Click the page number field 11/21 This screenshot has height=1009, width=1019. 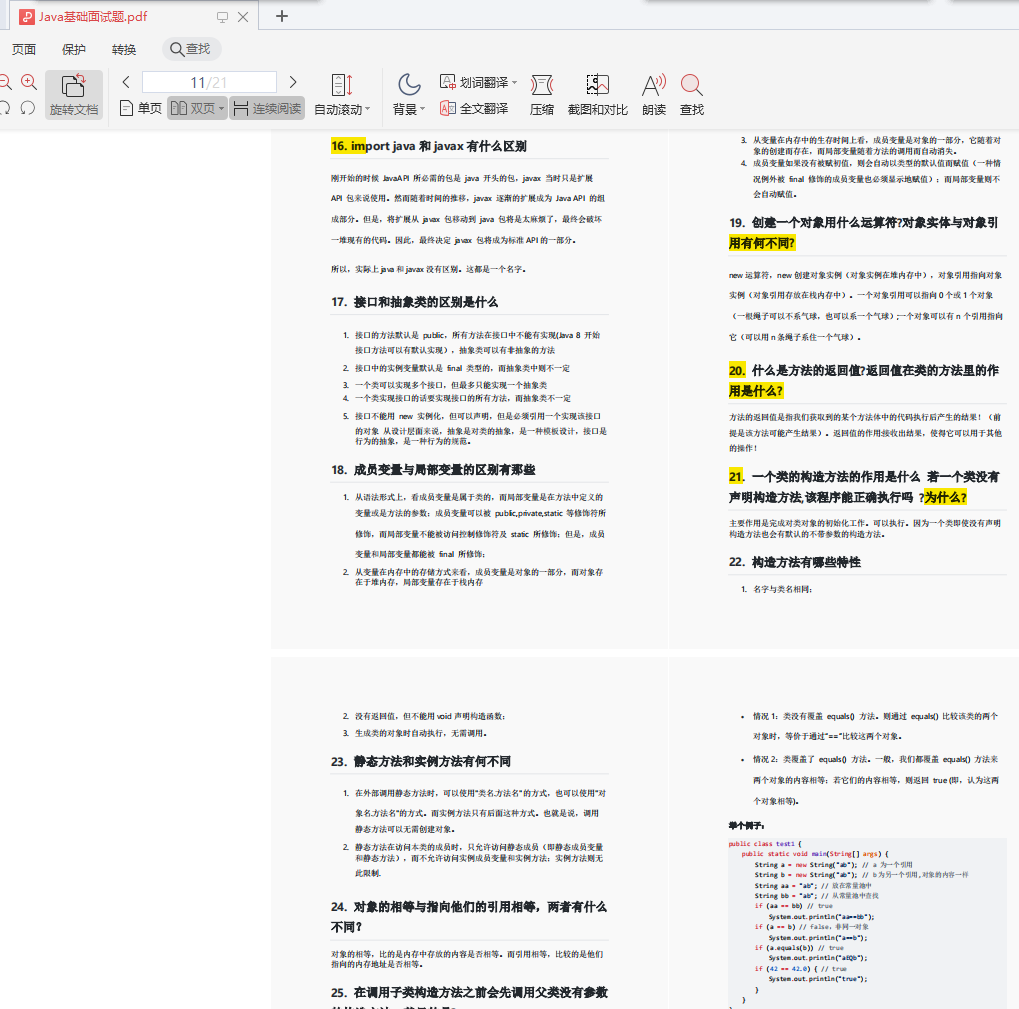click(209, 83)
